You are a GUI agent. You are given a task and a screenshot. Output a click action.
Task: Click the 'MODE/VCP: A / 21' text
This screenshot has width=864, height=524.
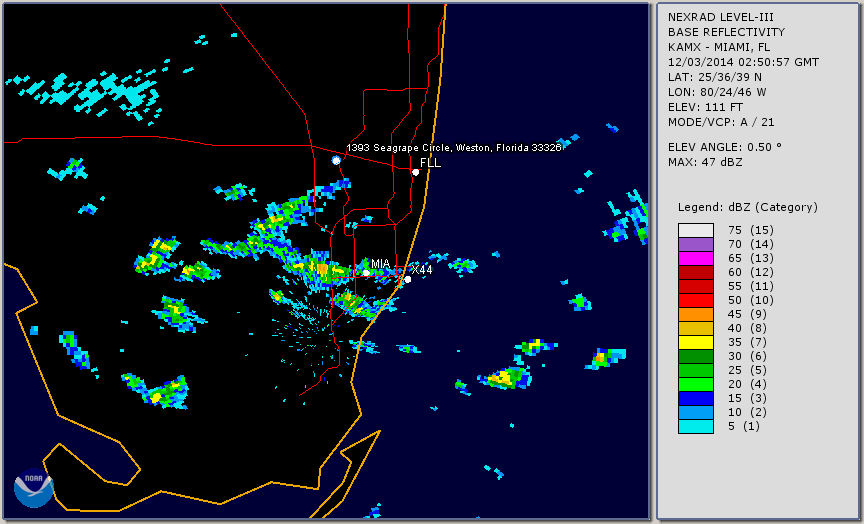(721, 122)
